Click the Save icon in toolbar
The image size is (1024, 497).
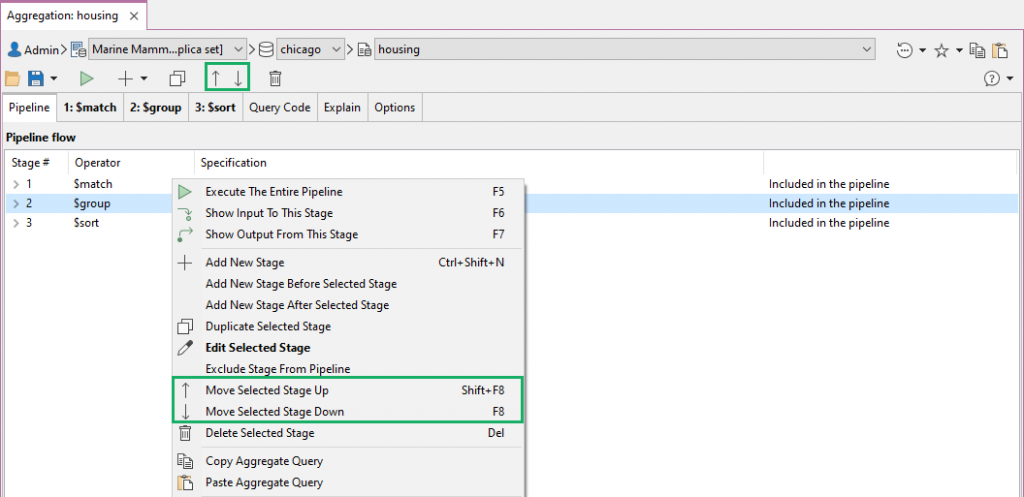coord(36,78)
